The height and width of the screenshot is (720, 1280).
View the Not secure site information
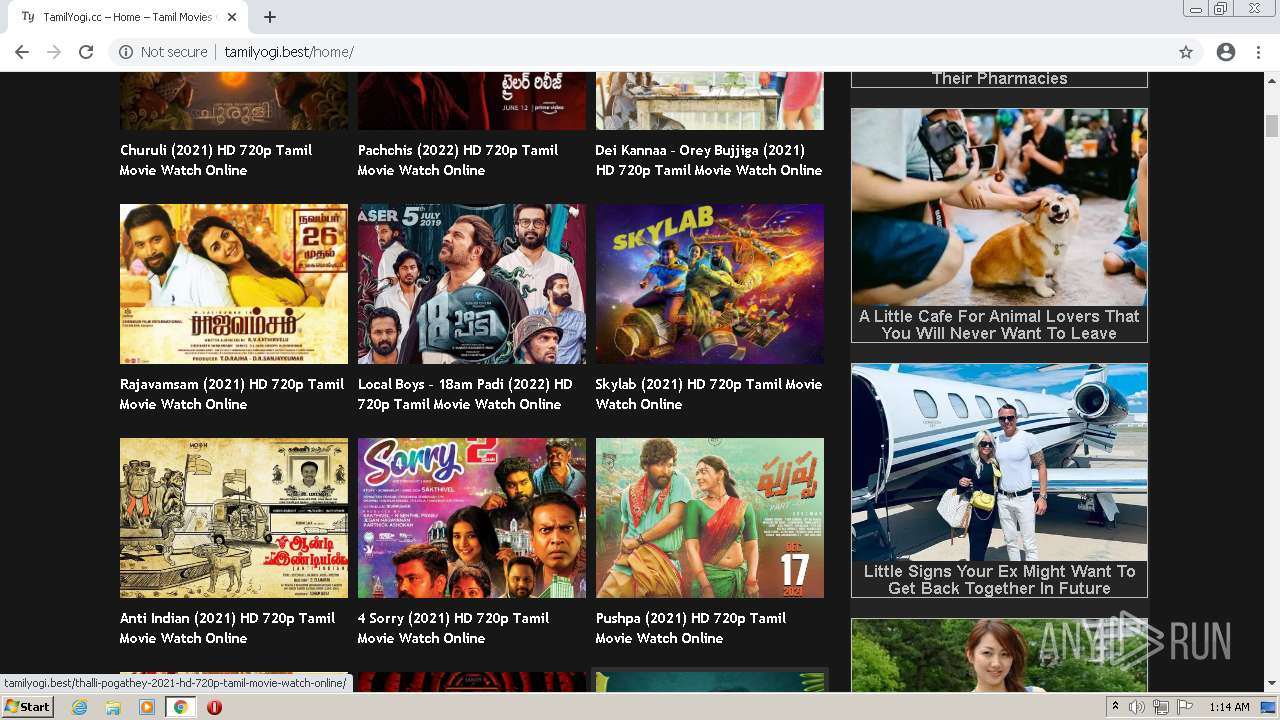[x=163, y=52]
